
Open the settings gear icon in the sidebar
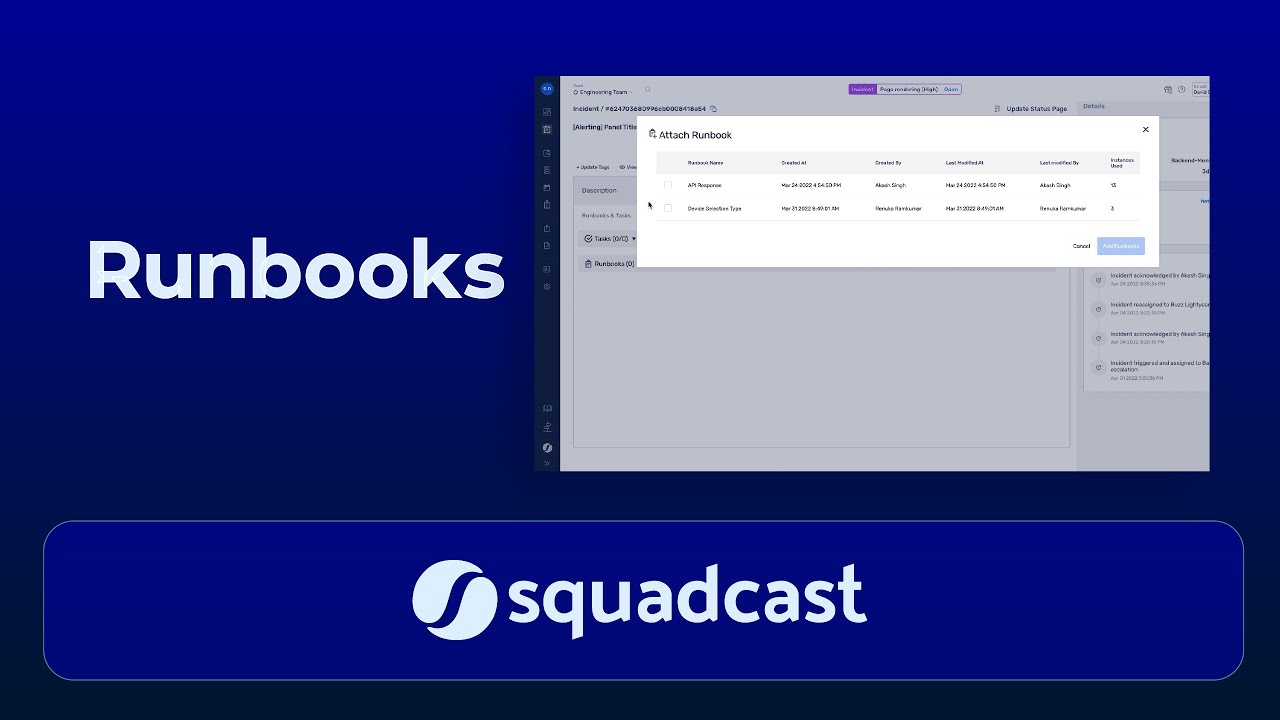click(547, 287)
